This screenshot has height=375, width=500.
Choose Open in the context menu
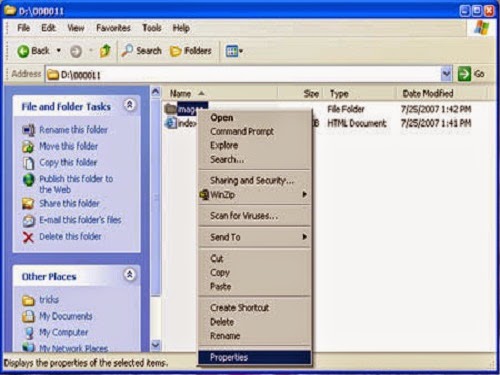tap(255, 118)
